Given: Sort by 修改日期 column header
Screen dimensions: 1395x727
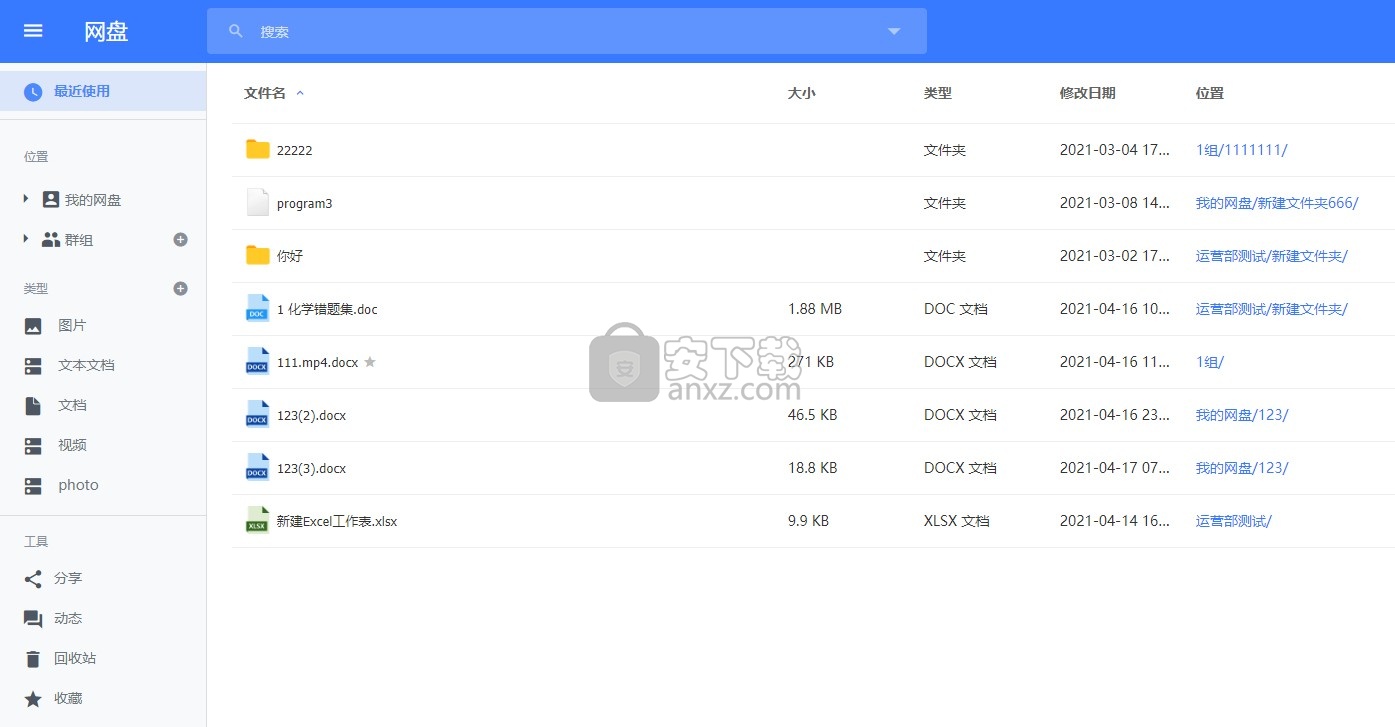Looking at the screenshot, I should (1088, 93).
